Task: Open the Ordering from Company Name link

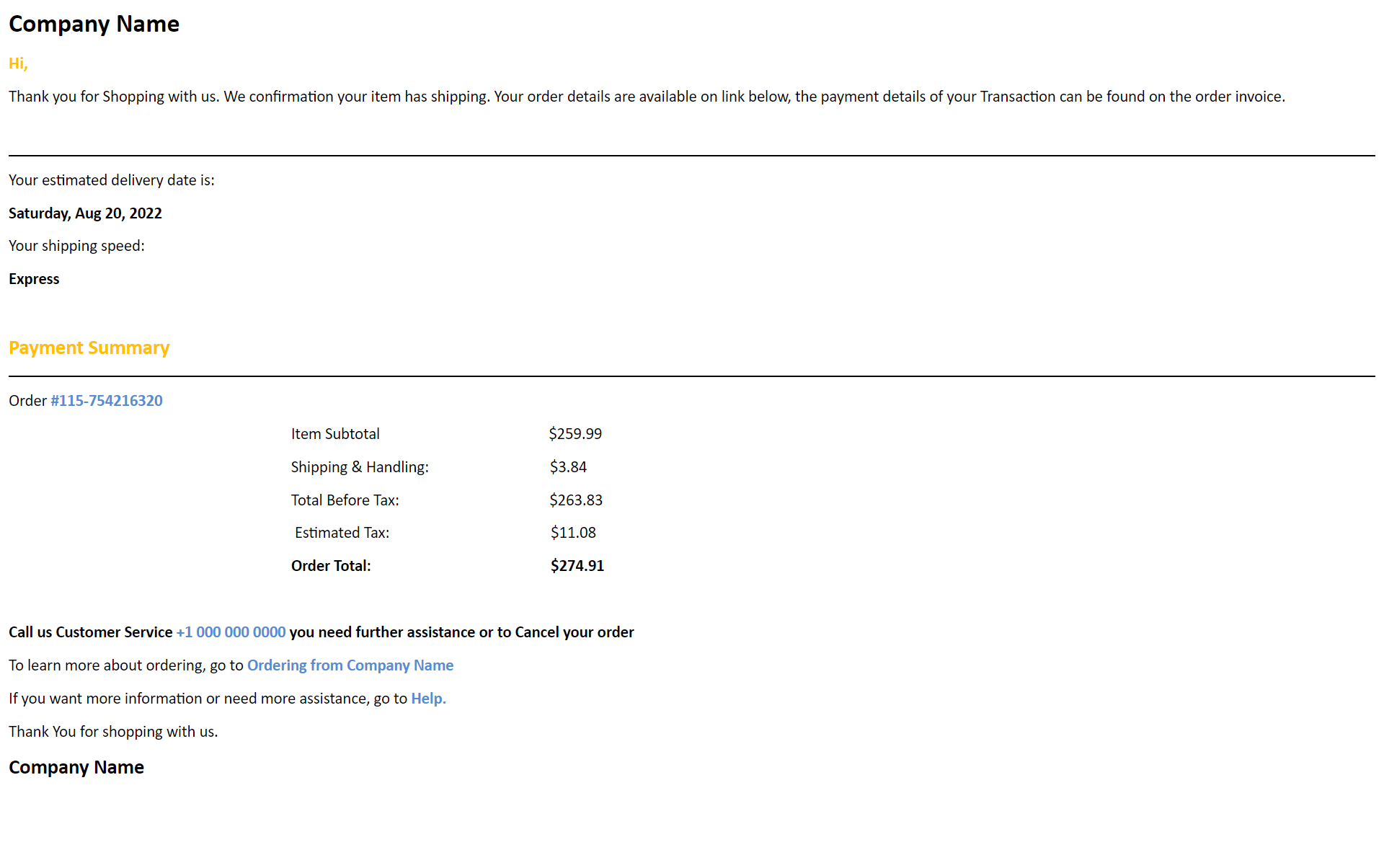Action: click(350, 665)
